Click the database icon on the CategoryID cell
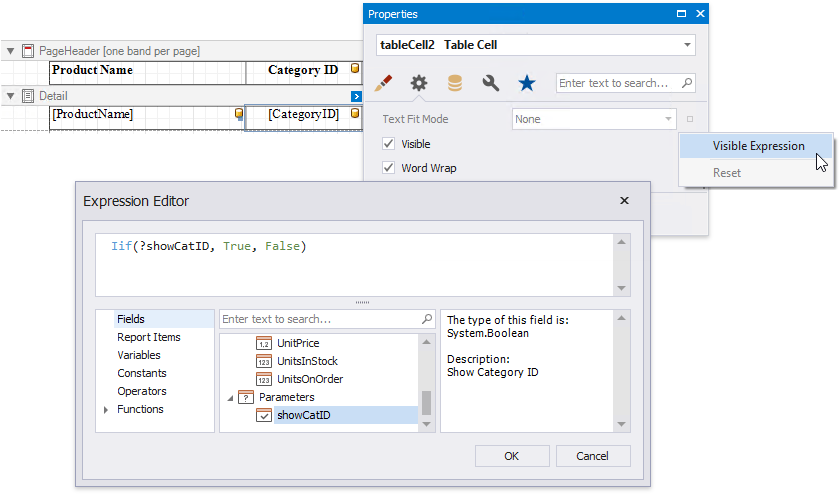 (x=355, y=115)
